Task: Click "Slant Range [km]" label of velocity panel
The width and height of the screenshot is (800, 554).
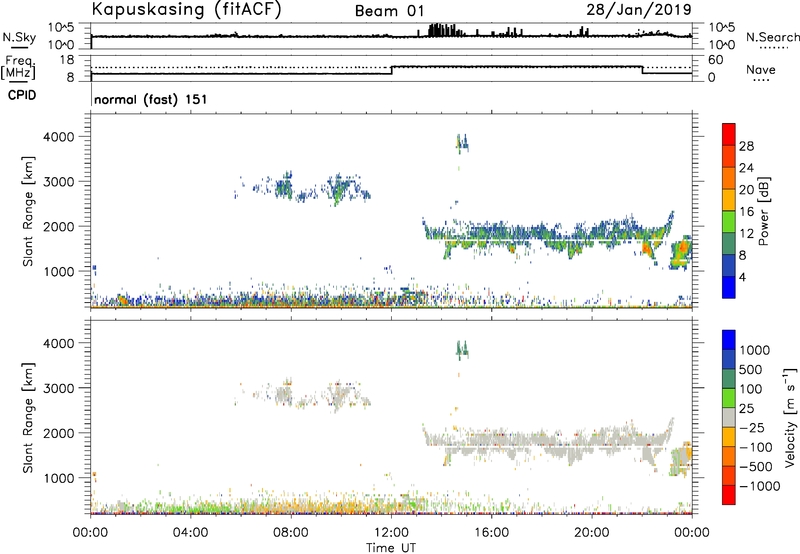Action: pos(28,418)
